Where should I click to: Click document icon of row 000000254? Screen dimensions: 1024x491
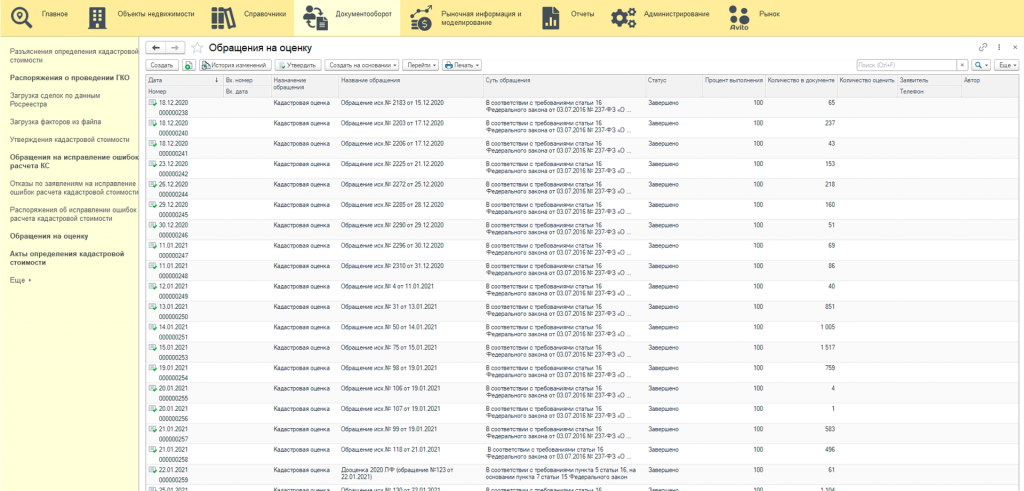click(153, 368)
